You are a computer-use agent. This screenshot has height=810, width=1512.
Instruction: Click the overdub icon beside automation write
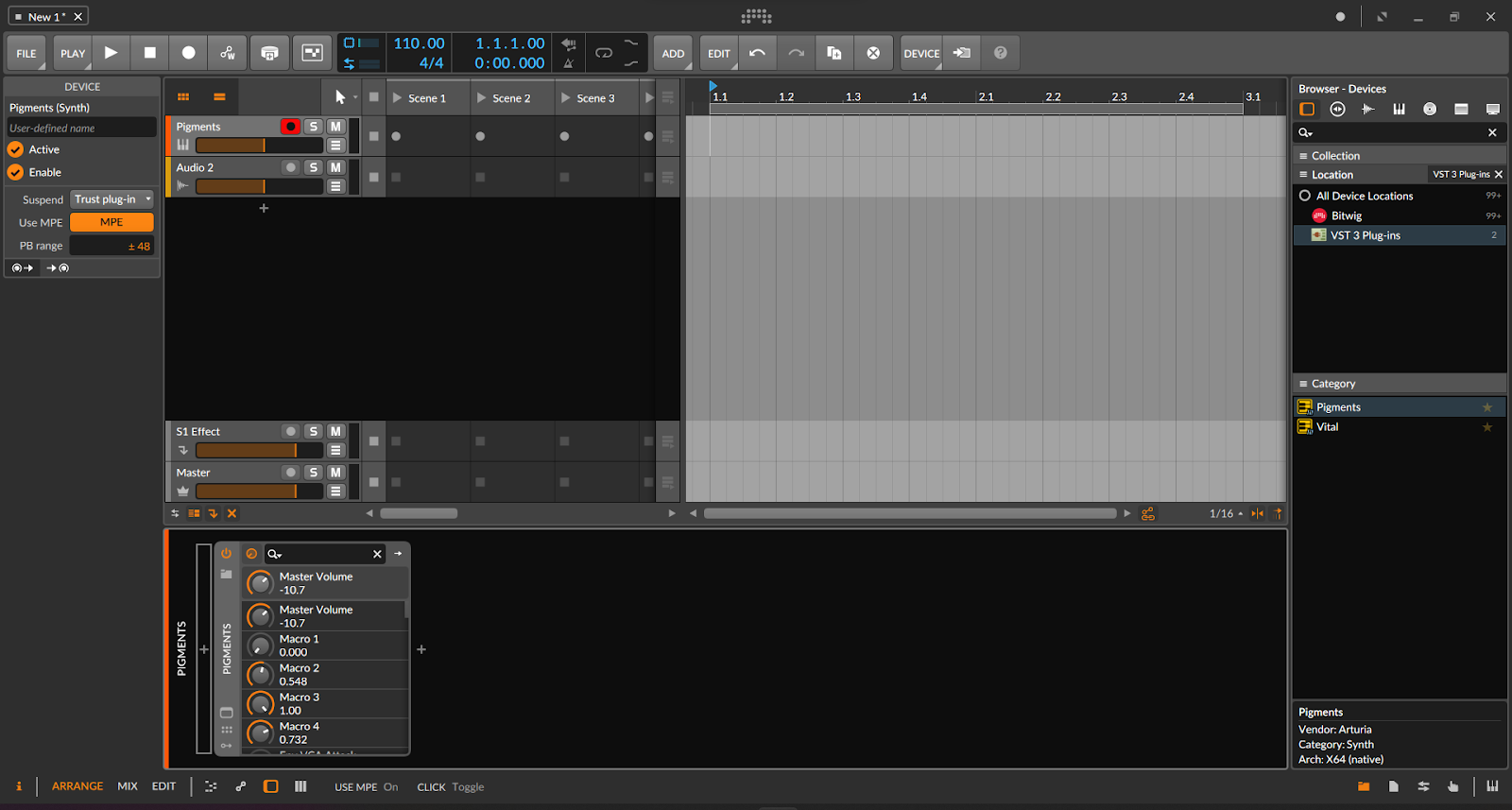[269, 53]
